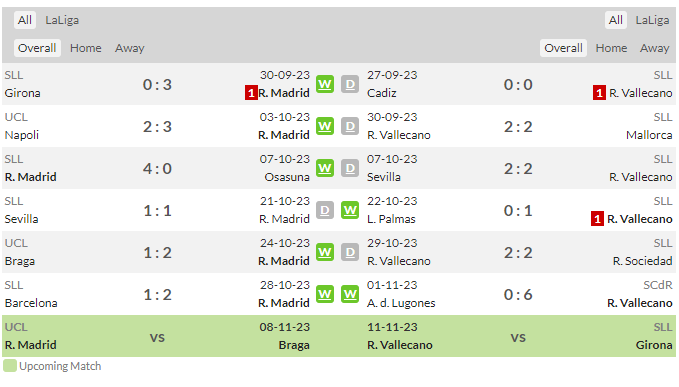Open upcoming R. Vallecano vs Girona match
Screen dimensions: 679x387
(519, 336)
